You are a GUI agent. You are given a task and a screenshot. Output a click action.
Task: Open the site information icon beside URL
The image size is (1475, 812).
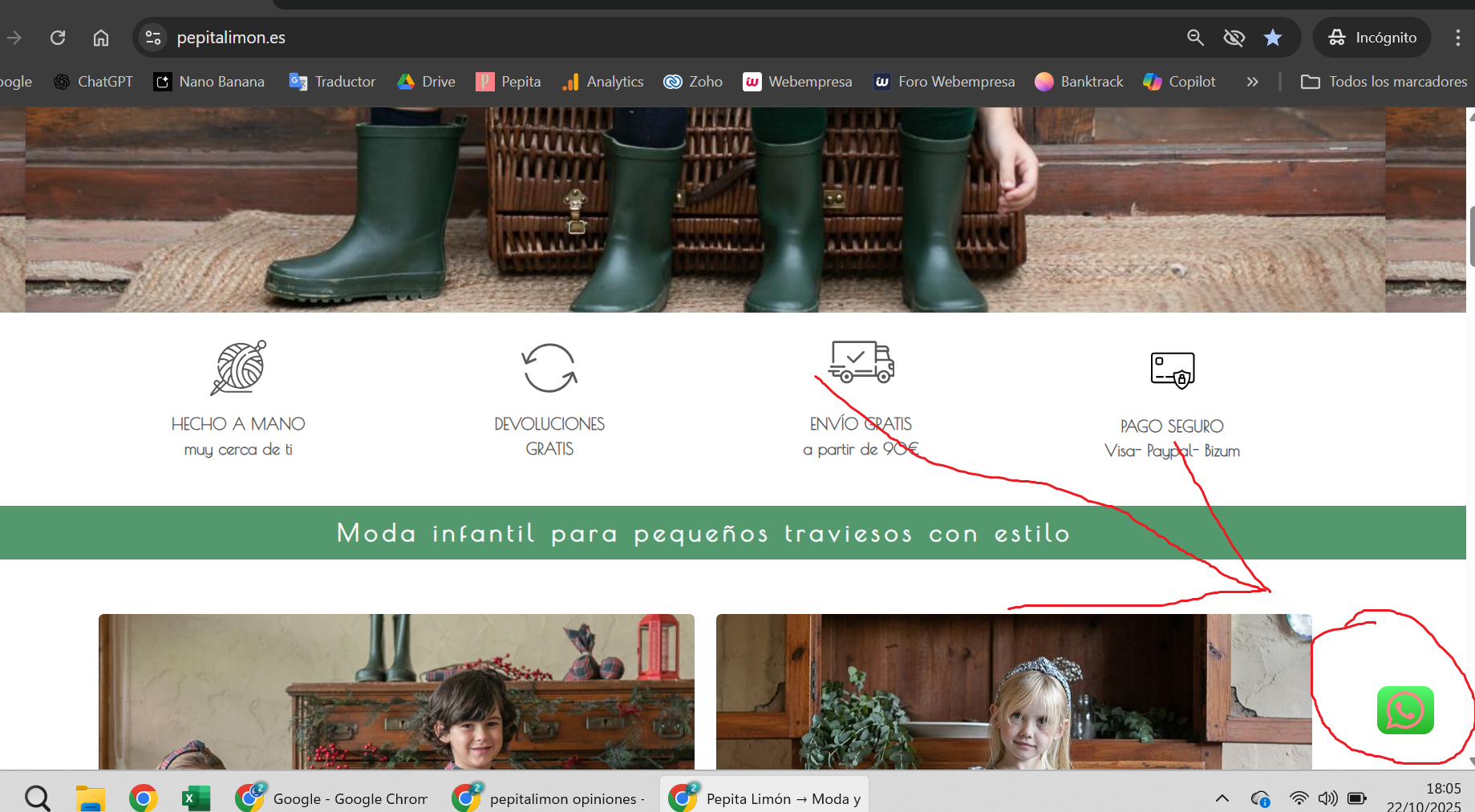[x=153, y=38]
